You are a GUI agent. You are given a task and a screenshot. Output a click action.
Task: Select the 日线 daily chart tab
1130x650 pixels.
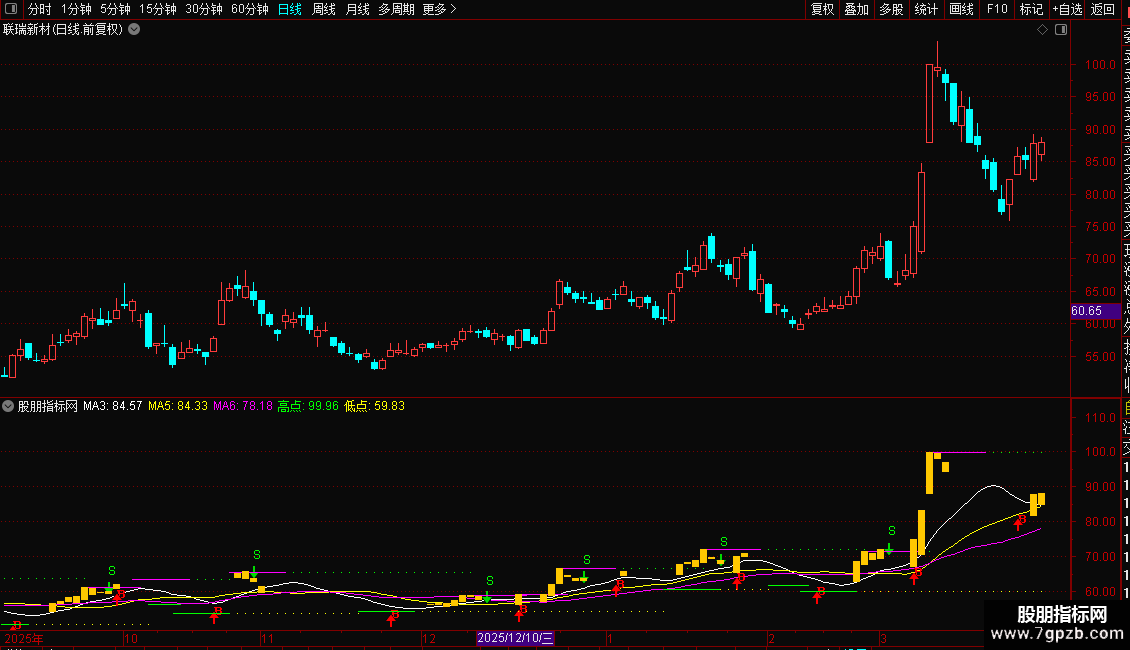pyautogui.click(x=290, y=9)
